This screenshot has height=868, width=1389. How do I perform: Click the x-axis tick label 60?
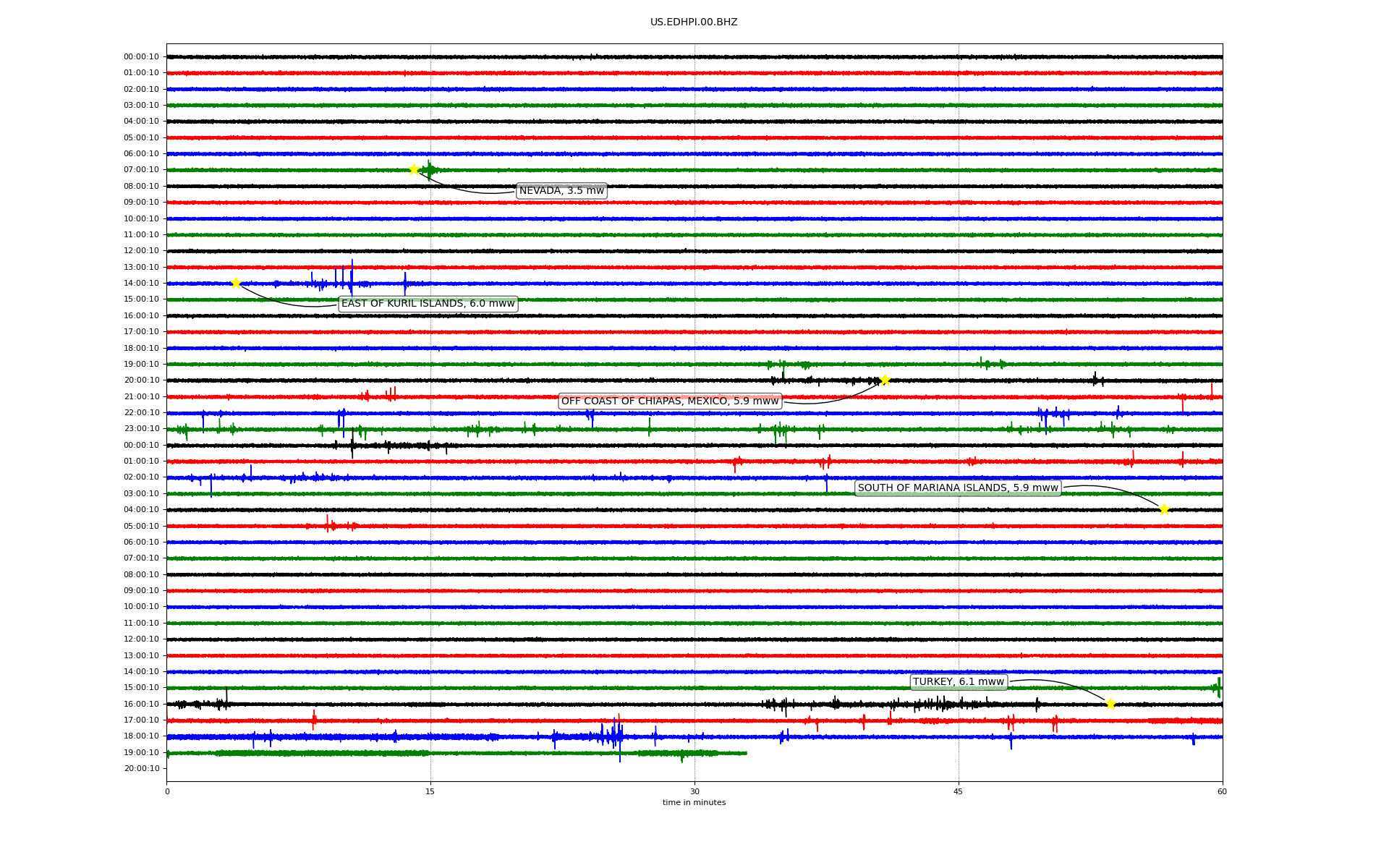1222,791
